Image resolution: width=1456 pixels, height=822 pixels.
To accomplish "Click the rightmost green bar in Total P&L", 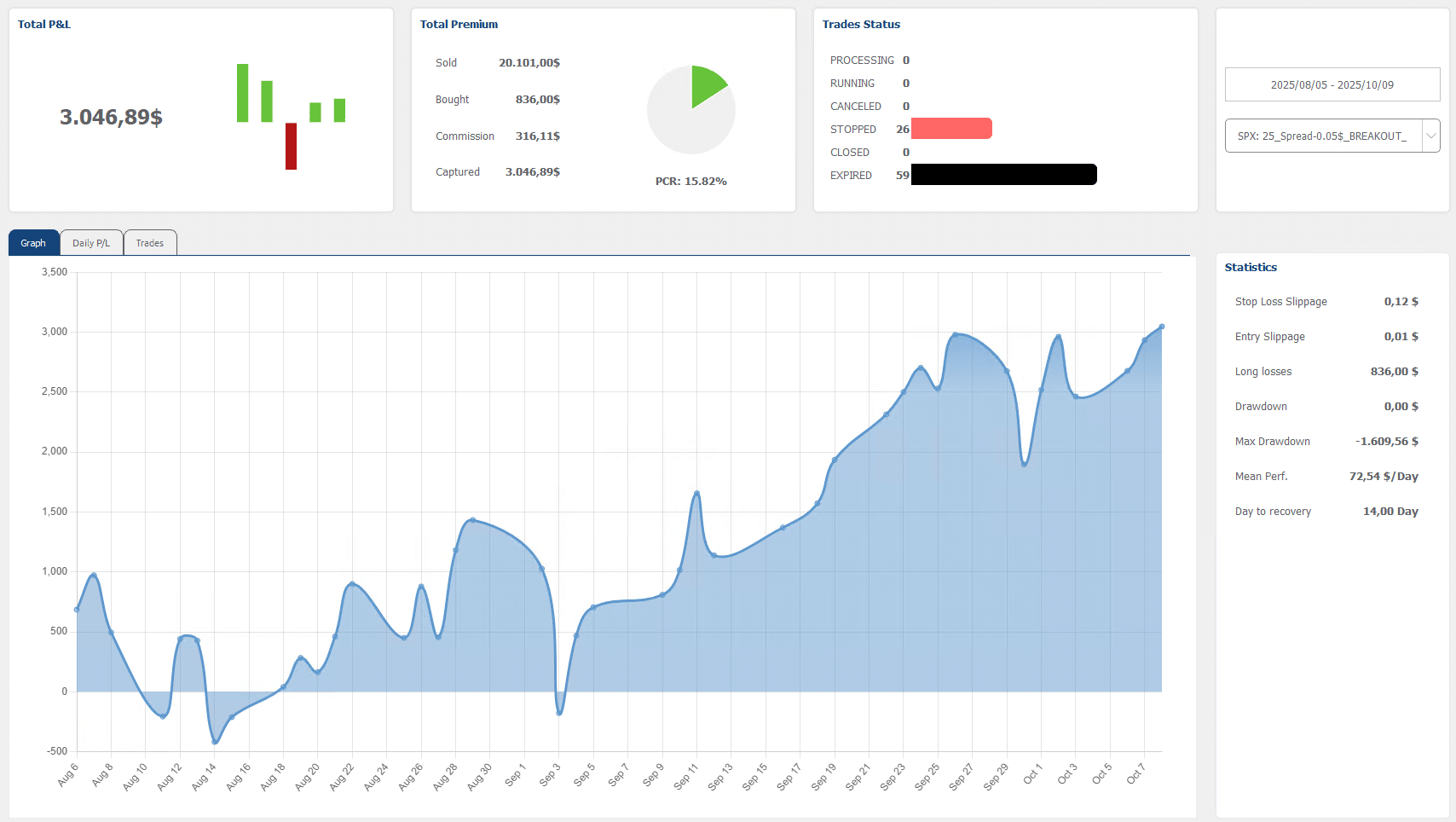I will click(339, 110).
